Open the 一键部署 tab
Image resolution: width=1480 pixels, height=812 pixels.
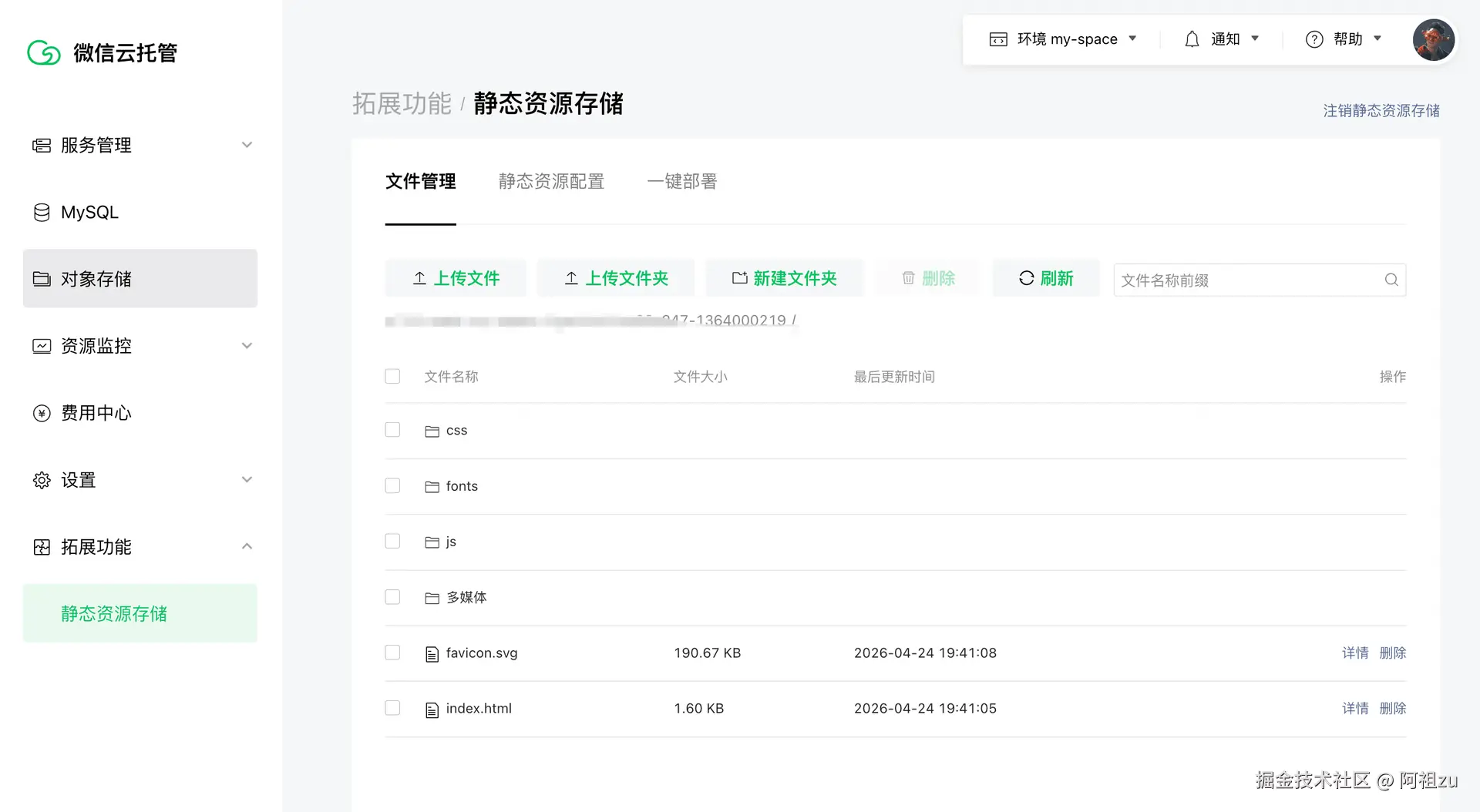coord(681,181)
